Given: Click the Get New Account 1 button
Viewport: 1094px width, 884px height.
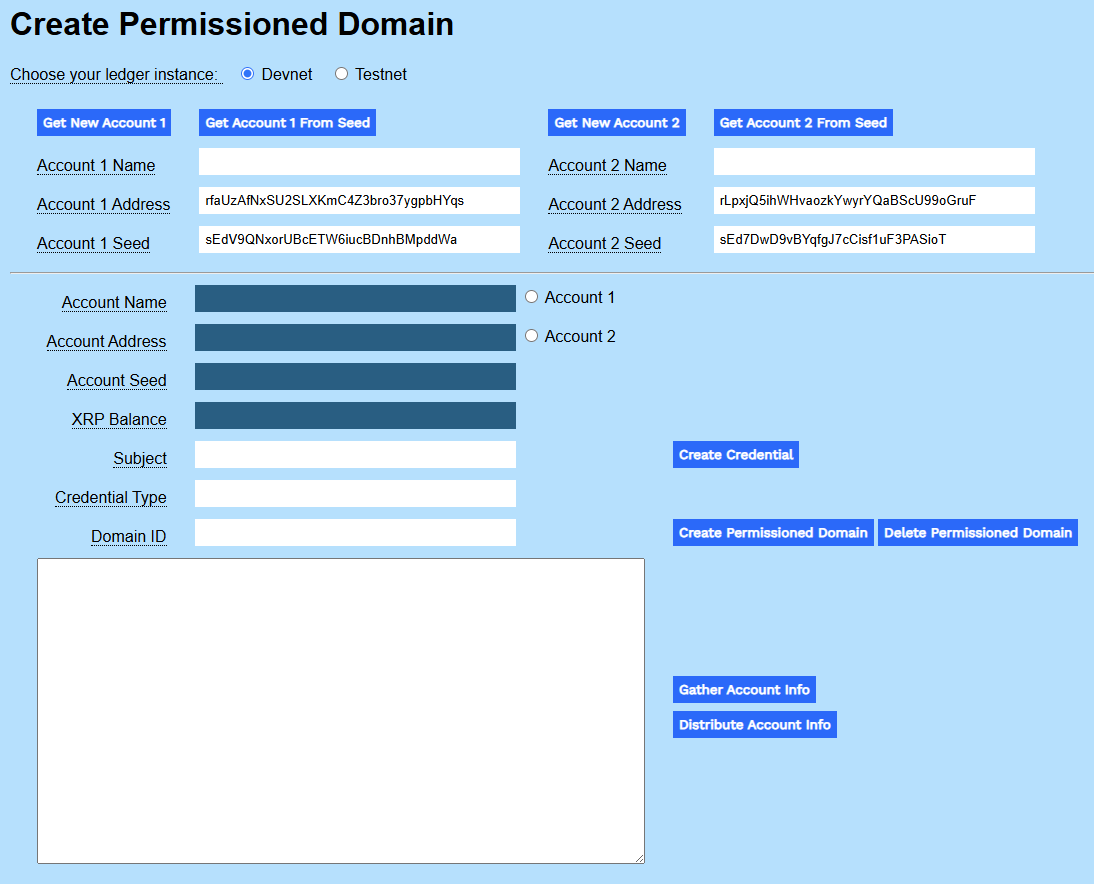Looking at the screenshot, I should (104, 123).
